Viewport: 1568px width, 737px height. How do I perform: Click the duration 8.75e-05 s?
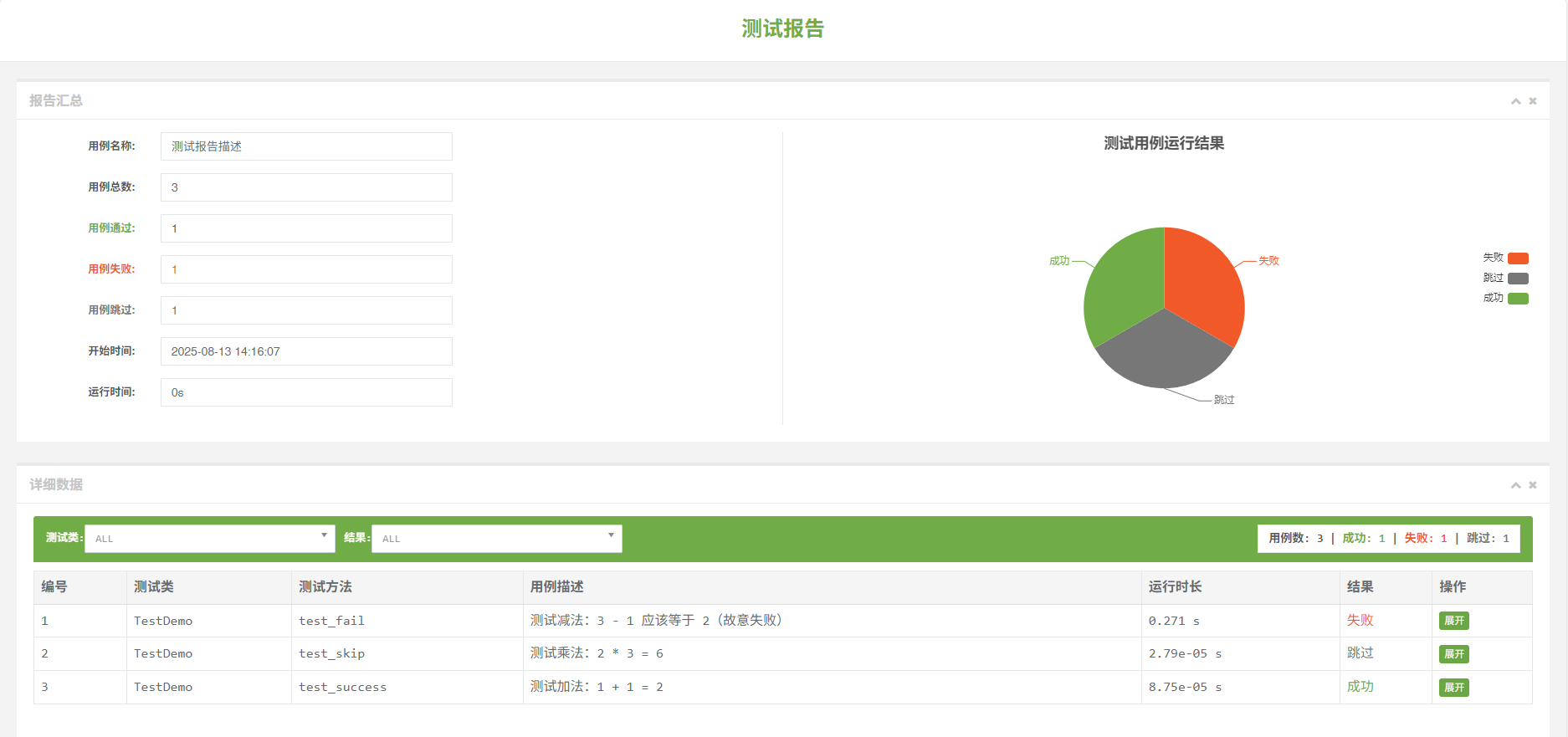click(1185, 687)
